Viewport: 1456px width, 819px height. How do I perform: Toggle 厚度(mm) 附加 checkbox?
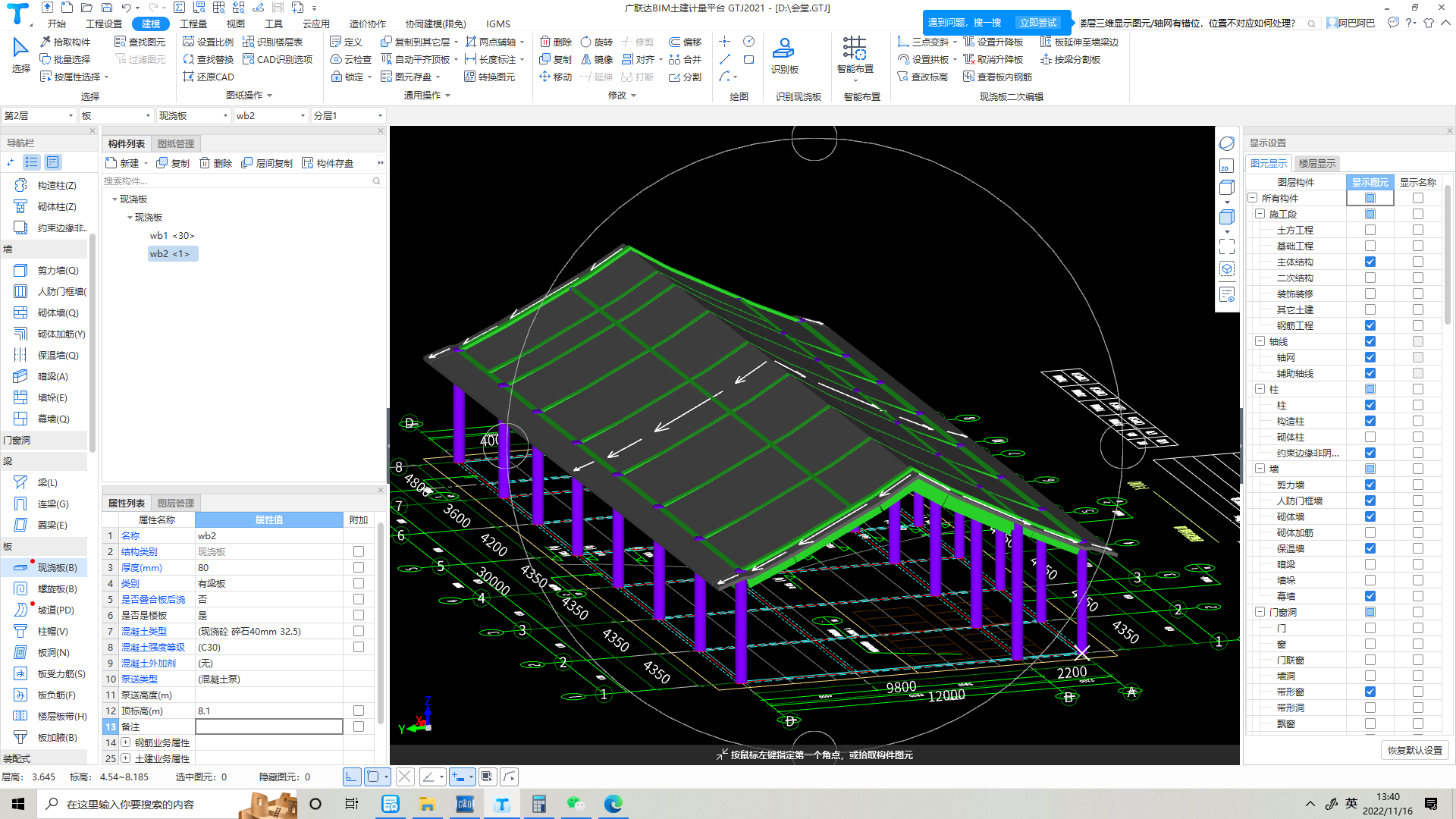coord(359,567)
